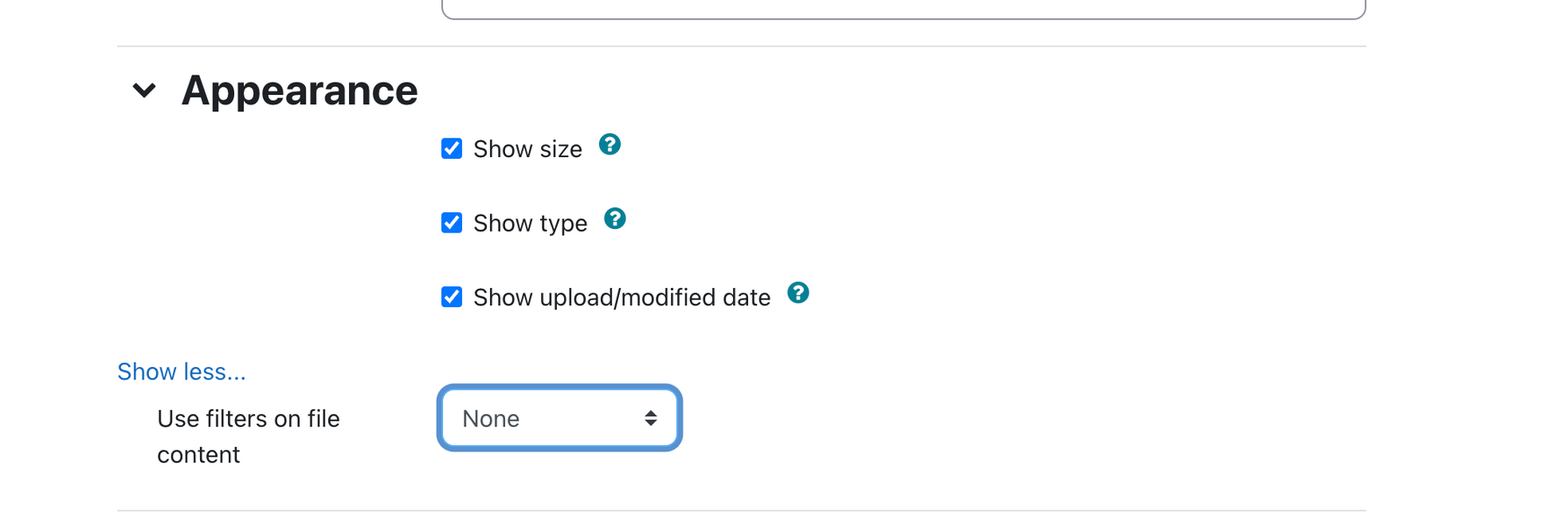Uncheck the Show size checkbox

[452, 148]
